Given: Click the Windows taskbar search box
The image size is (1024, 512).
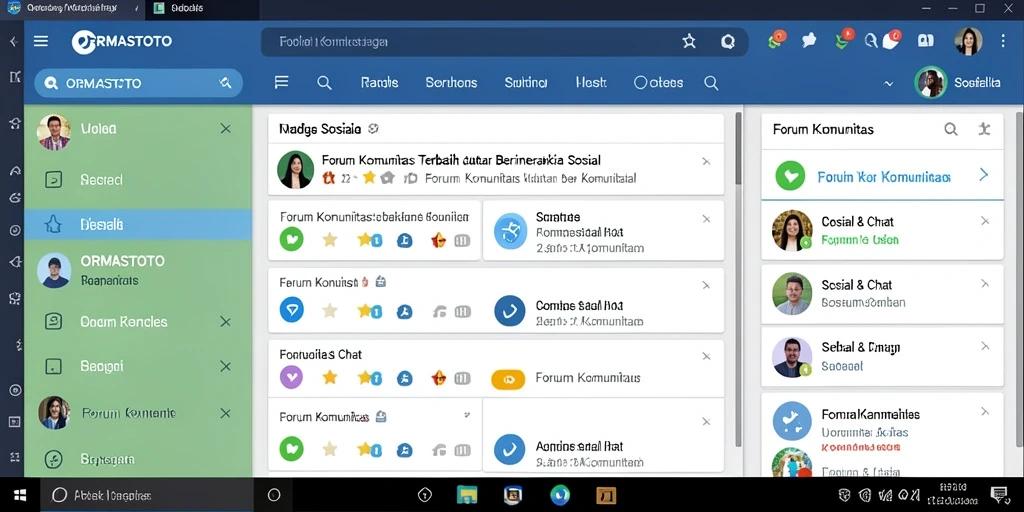Looking at the screenshot, I should click(147, 495).
